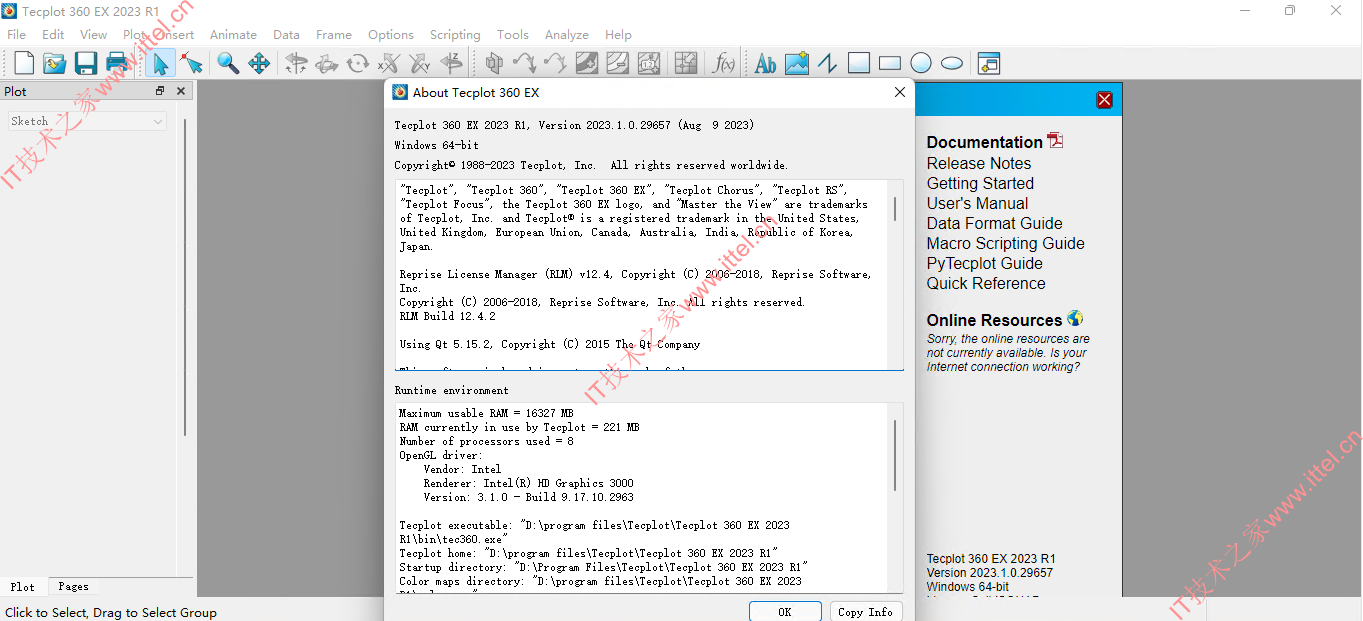This screenshot has width=1363, height=621.
Task: Open the User's Manual link
Action: point(977,203)
